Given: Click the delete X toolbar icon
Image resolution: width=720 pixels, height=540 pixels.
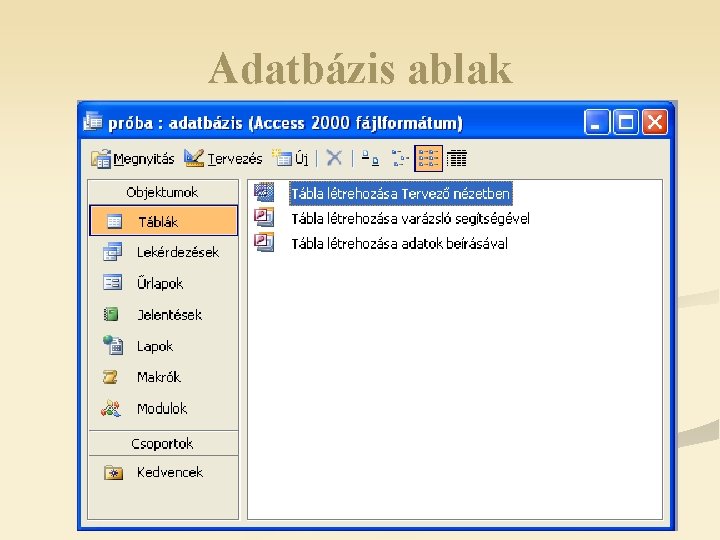Looking at the screenshot, I should click(x=334, y=158).
